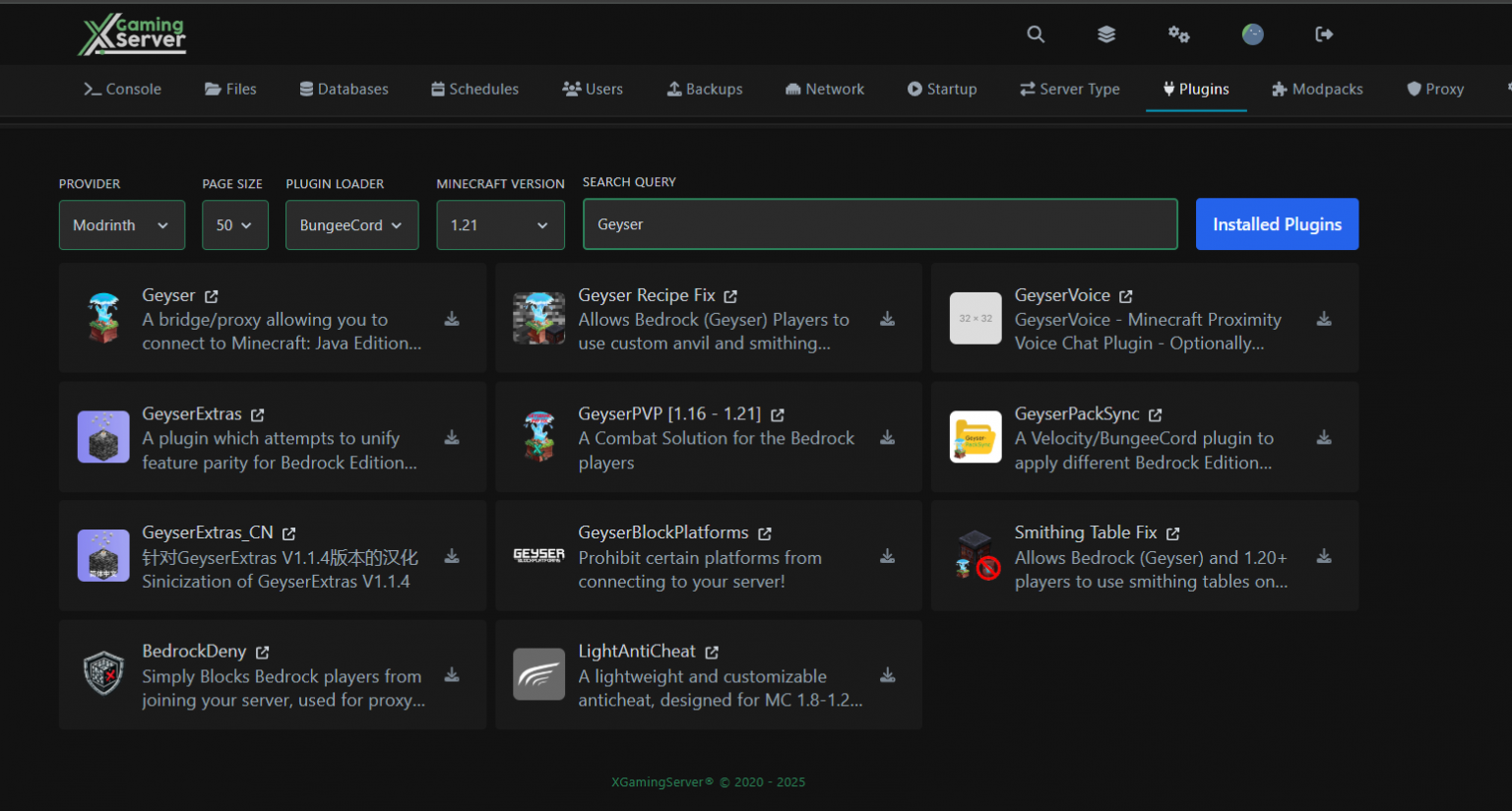Open the Plugin Loader dropdown set to BungeeCord

tap(351, 224)
